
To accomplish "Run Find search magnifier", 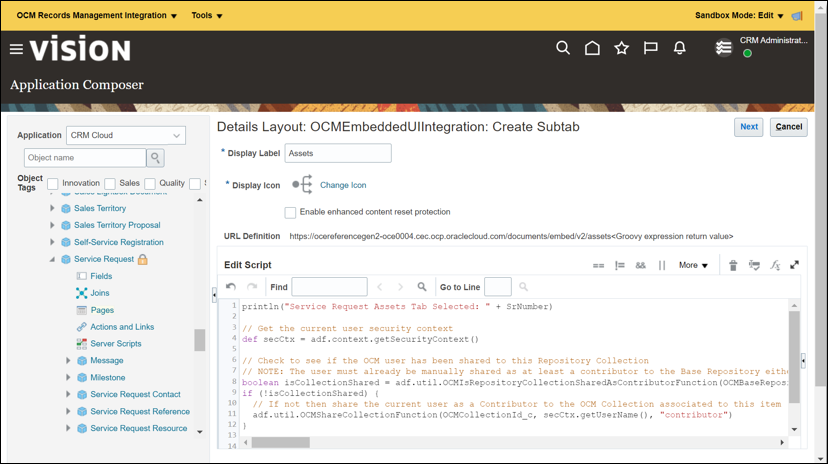I will 421,287.
